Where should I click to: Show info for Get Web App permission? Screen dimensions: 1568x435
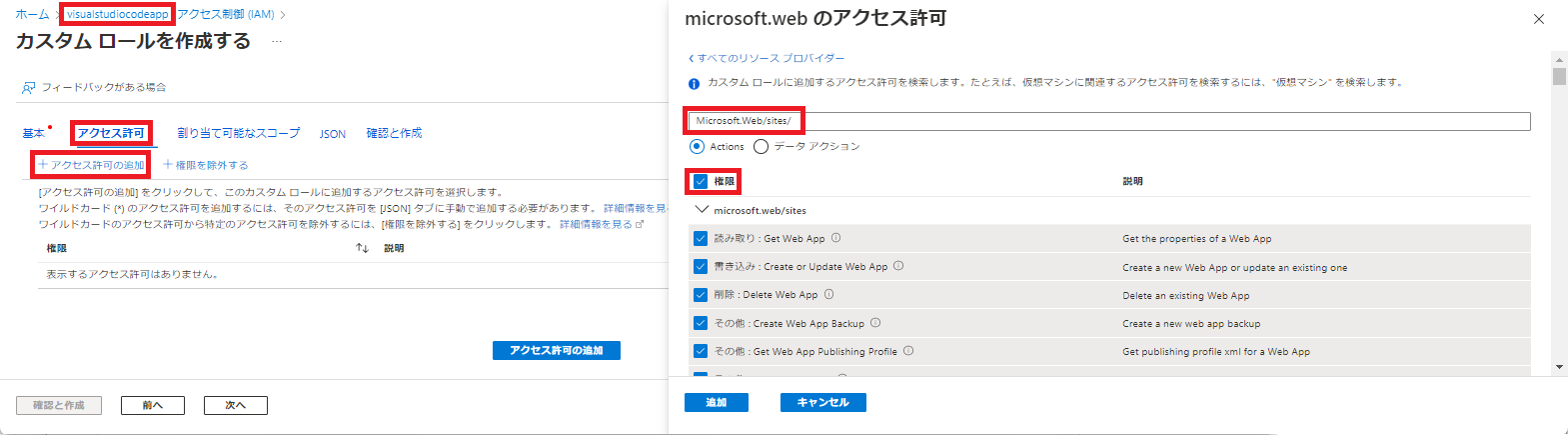point(836,238)
